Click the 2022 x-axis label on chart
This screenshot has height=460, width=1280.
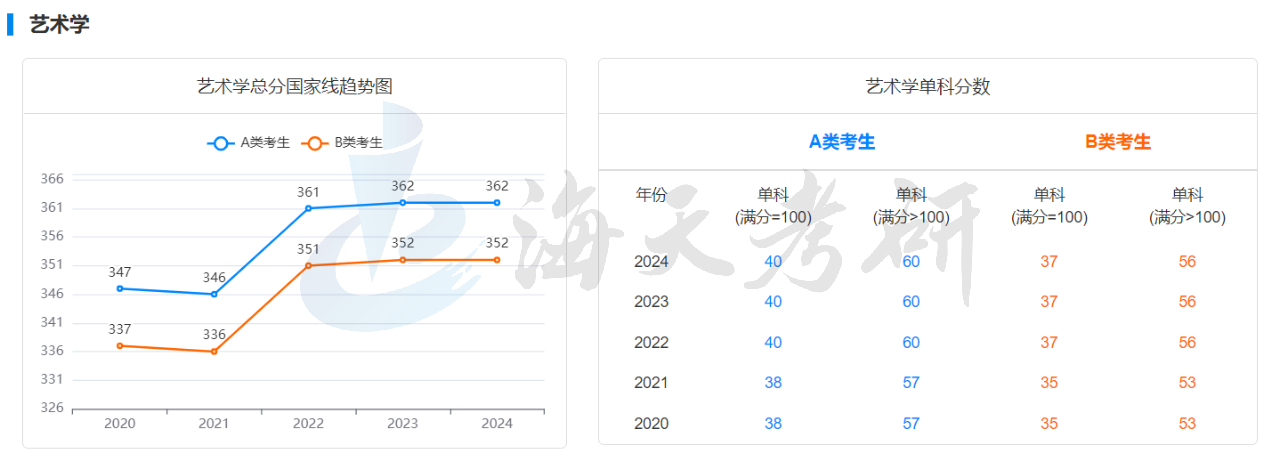click(x=308, y=423)
